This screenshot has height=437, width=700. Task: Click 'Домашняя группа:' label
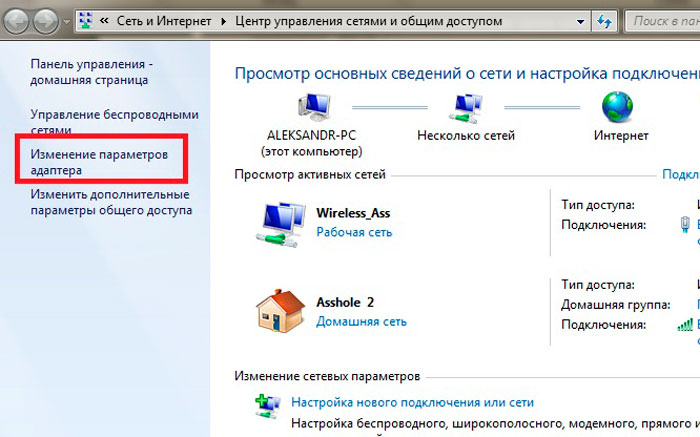click(x=616, y=305)
